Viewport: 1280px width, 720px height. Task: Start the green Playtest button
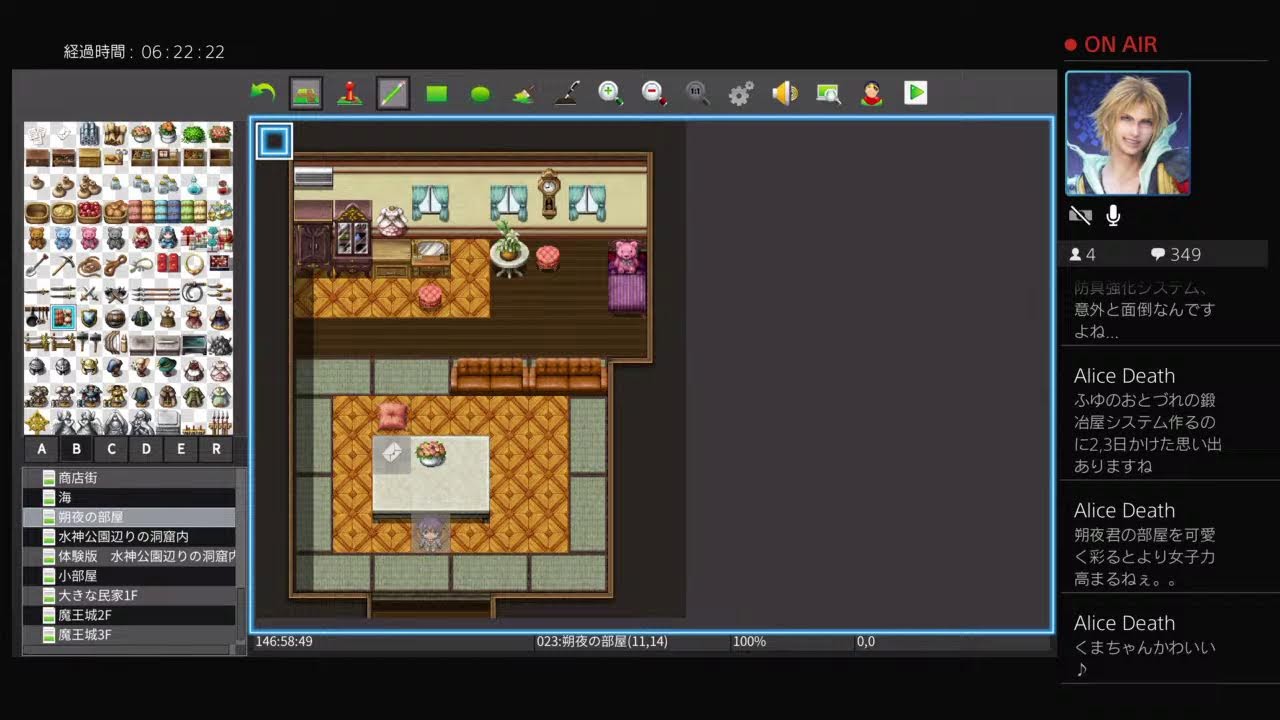pyautogui.click(x=915, y=93)
